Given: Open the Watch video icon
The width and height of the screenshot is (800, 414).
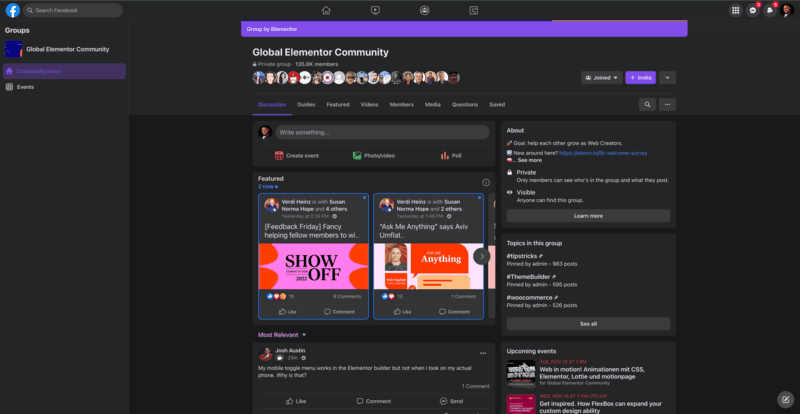Looking at the screenshot, I should [x=375, y=10].
